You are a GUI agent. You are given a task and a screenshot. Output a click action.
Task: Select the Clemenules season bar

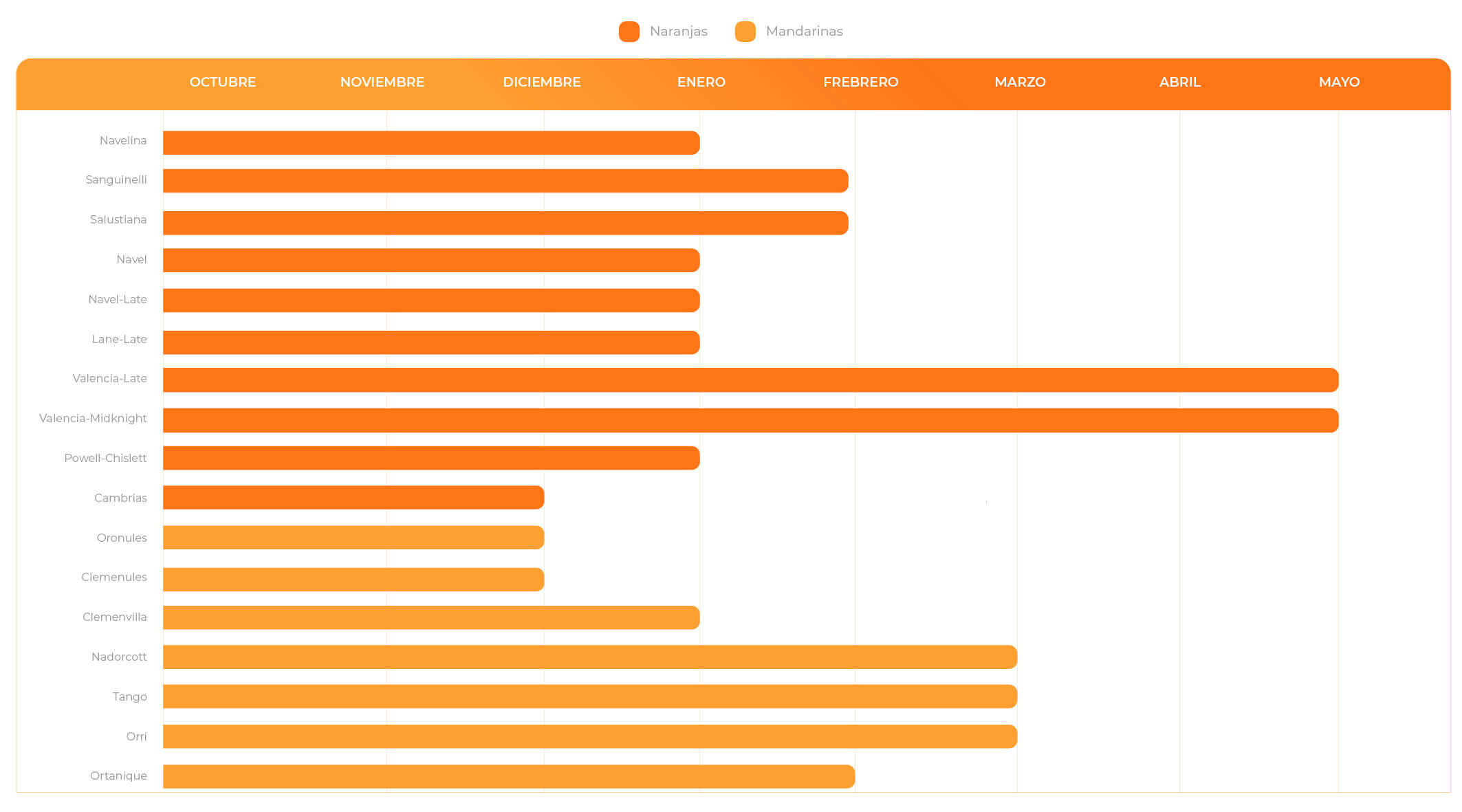(353, 580)
